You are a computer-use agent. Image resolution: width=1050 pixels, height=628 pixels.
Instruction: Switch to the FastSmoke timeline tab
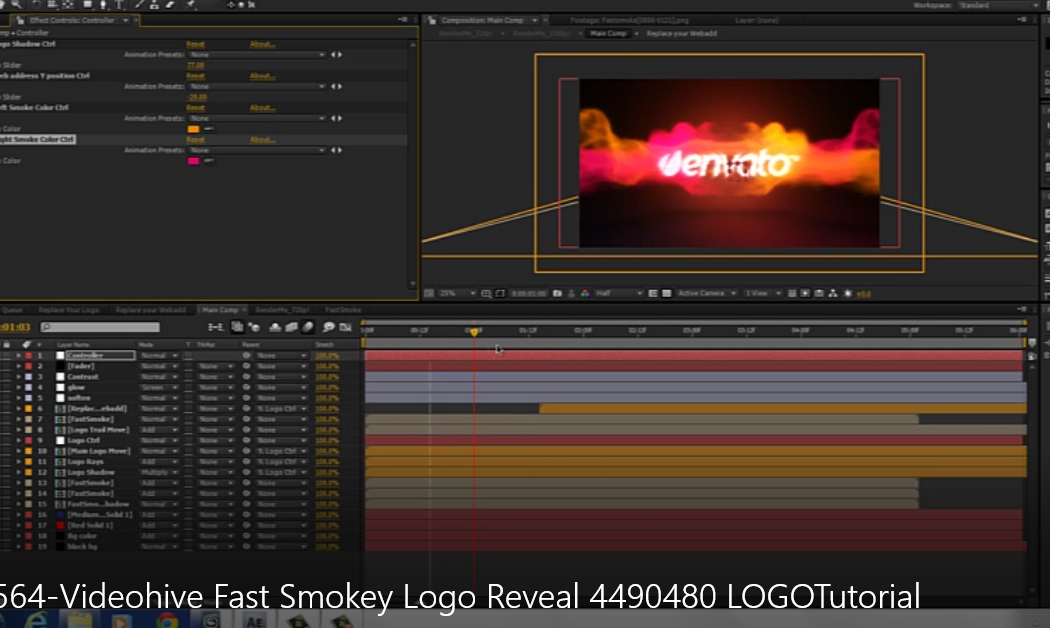coord(343,310)
